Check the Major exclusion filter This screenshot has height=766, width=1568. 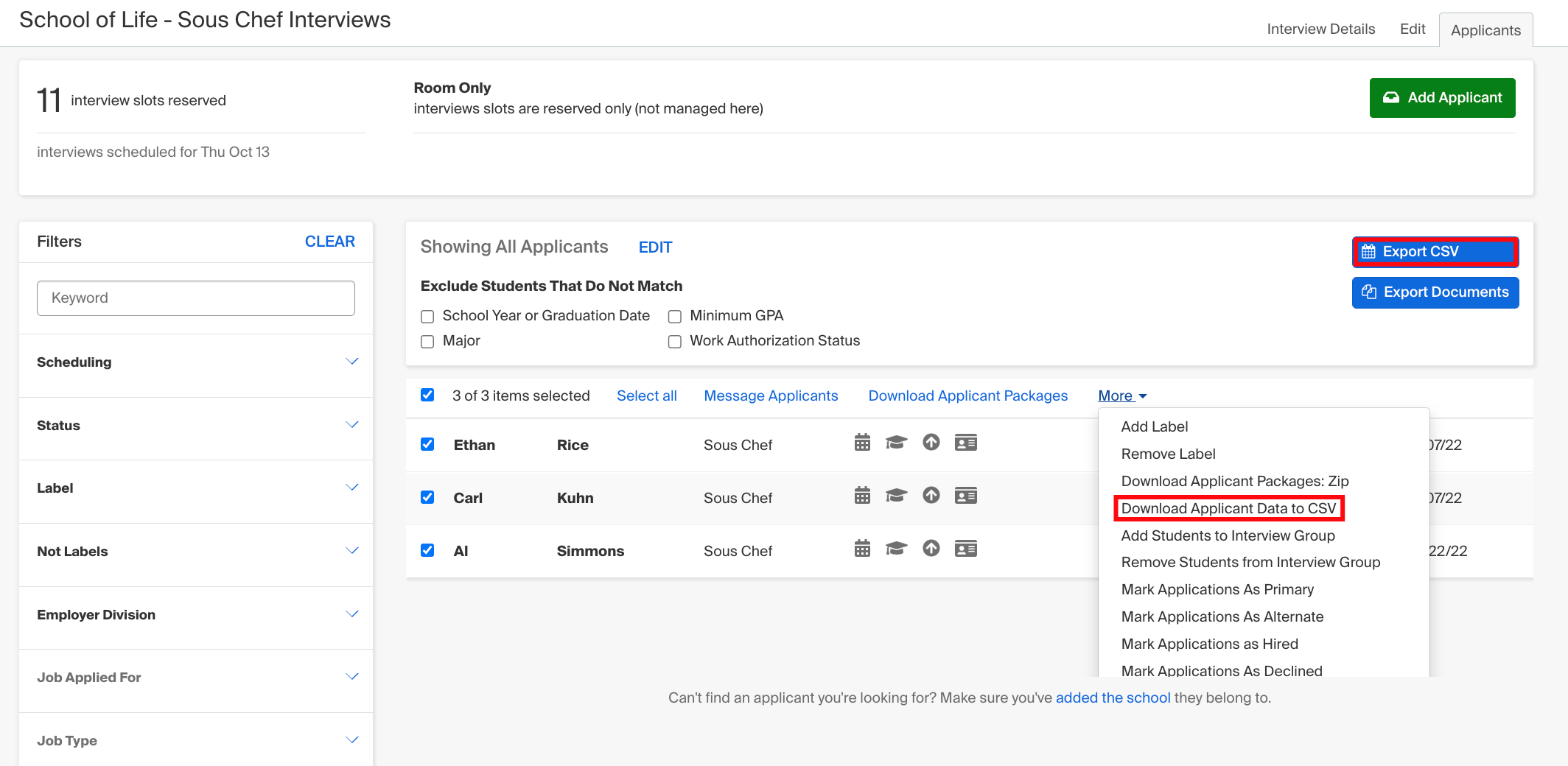(x=427, y=341)
